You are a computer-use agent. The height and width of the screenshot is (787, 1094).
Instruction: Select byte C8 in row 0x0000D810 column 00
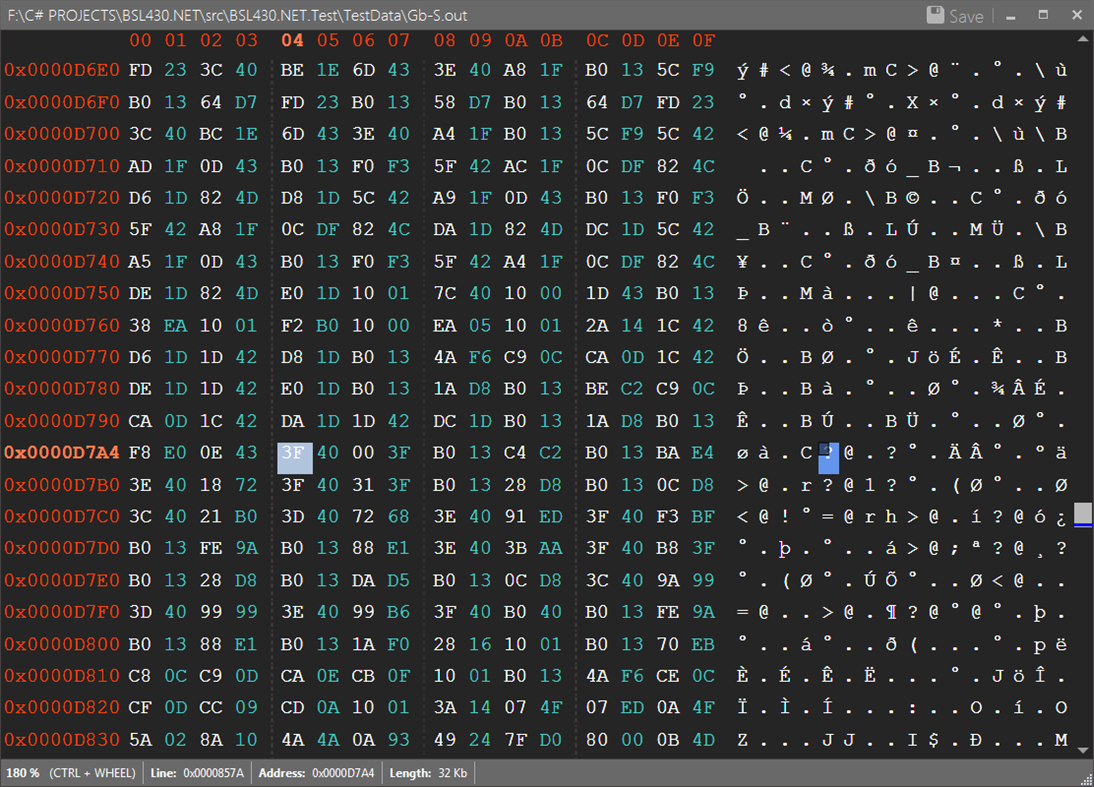[140, 676]
